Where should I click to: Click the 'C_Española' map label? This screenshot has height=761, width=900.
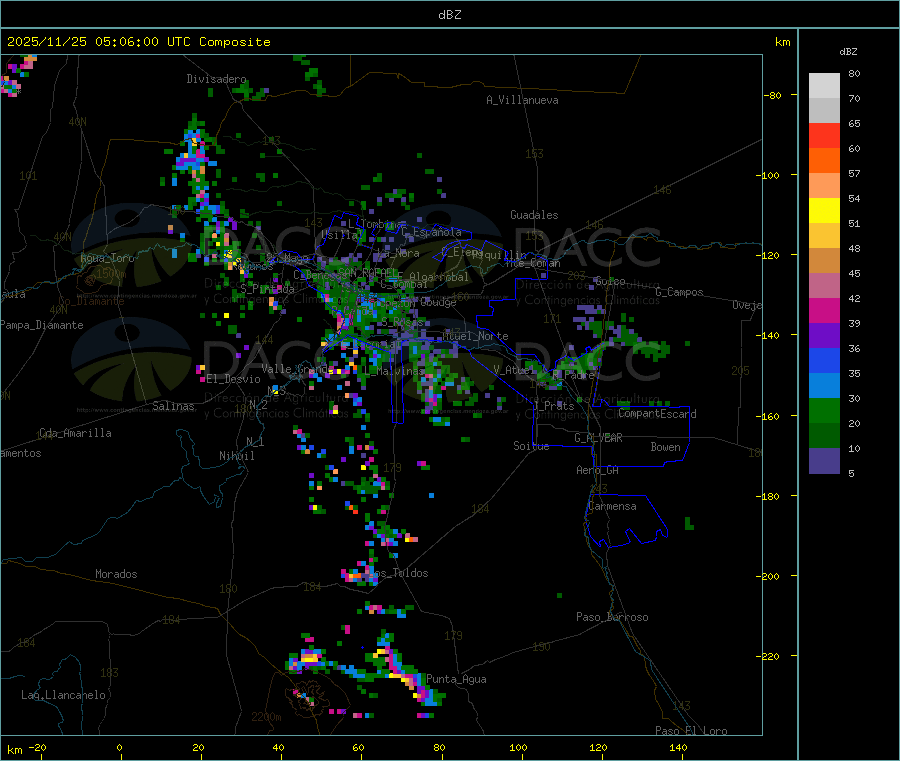coord(432,232)
